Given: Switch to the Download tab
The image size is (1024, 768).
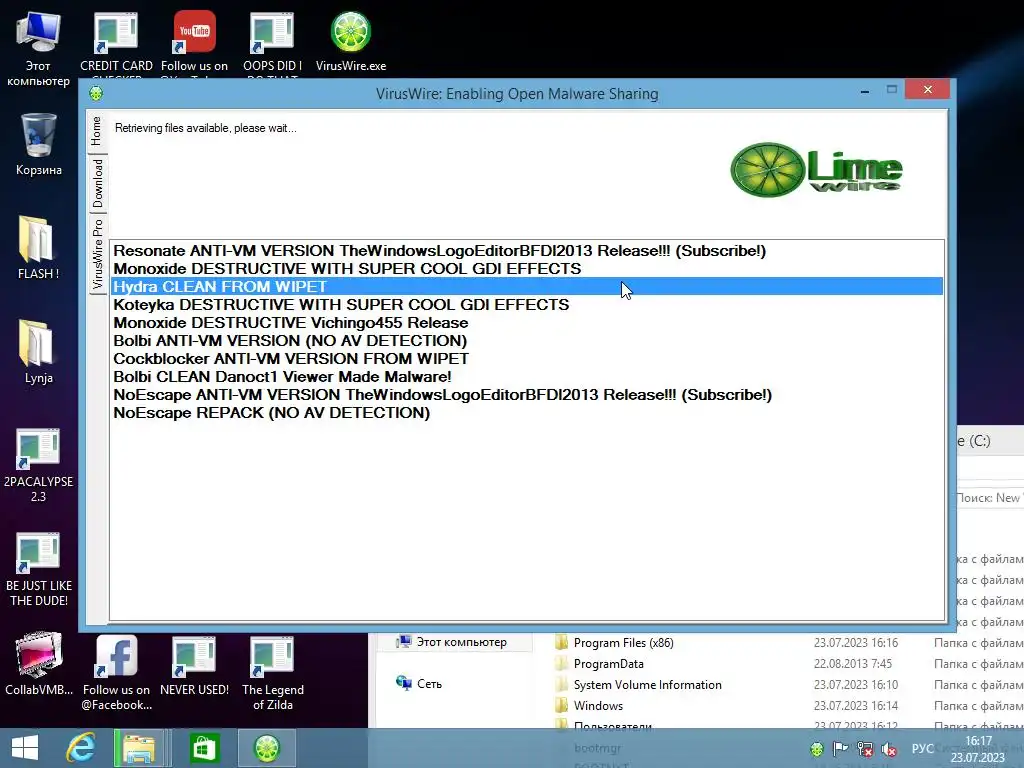Looking at the screenshot, I should tap(97, 184).
